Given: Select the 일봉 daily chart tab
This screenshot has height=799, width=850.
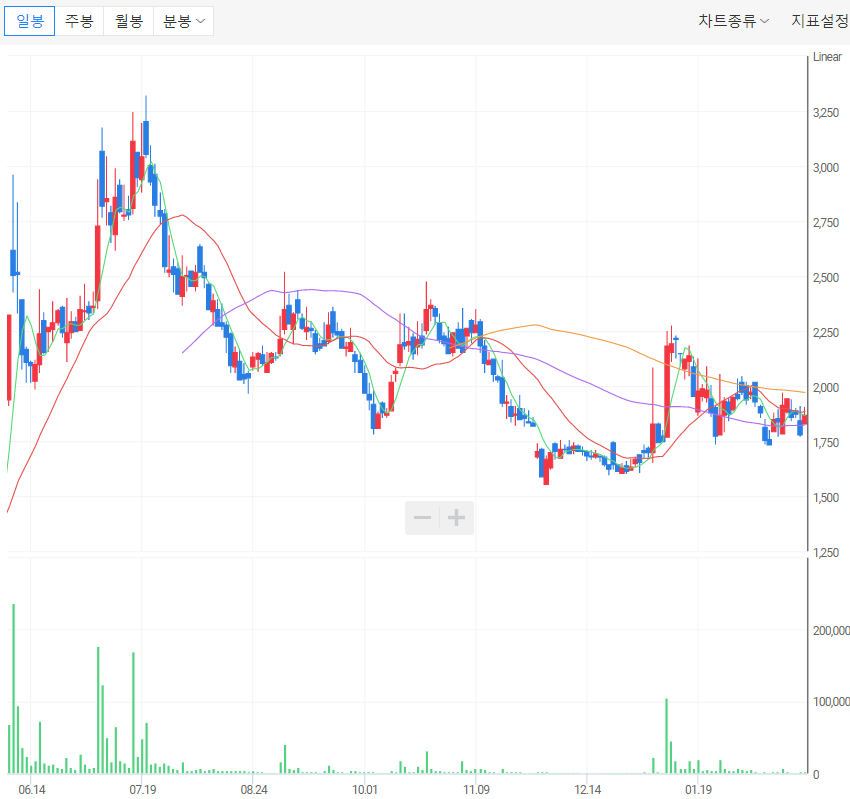Looking at the screenshot, I should [29, 21].
